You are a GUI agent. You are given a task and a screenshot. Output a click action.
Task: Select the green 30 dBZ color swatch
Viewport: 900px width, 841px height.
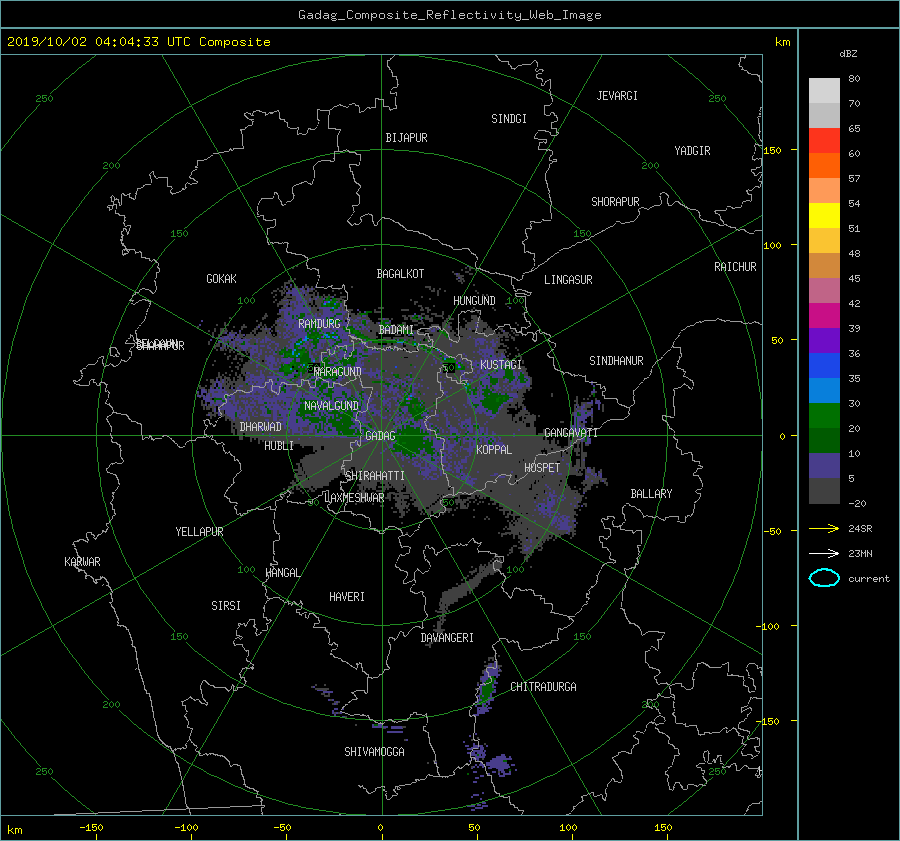click(824, 415)
